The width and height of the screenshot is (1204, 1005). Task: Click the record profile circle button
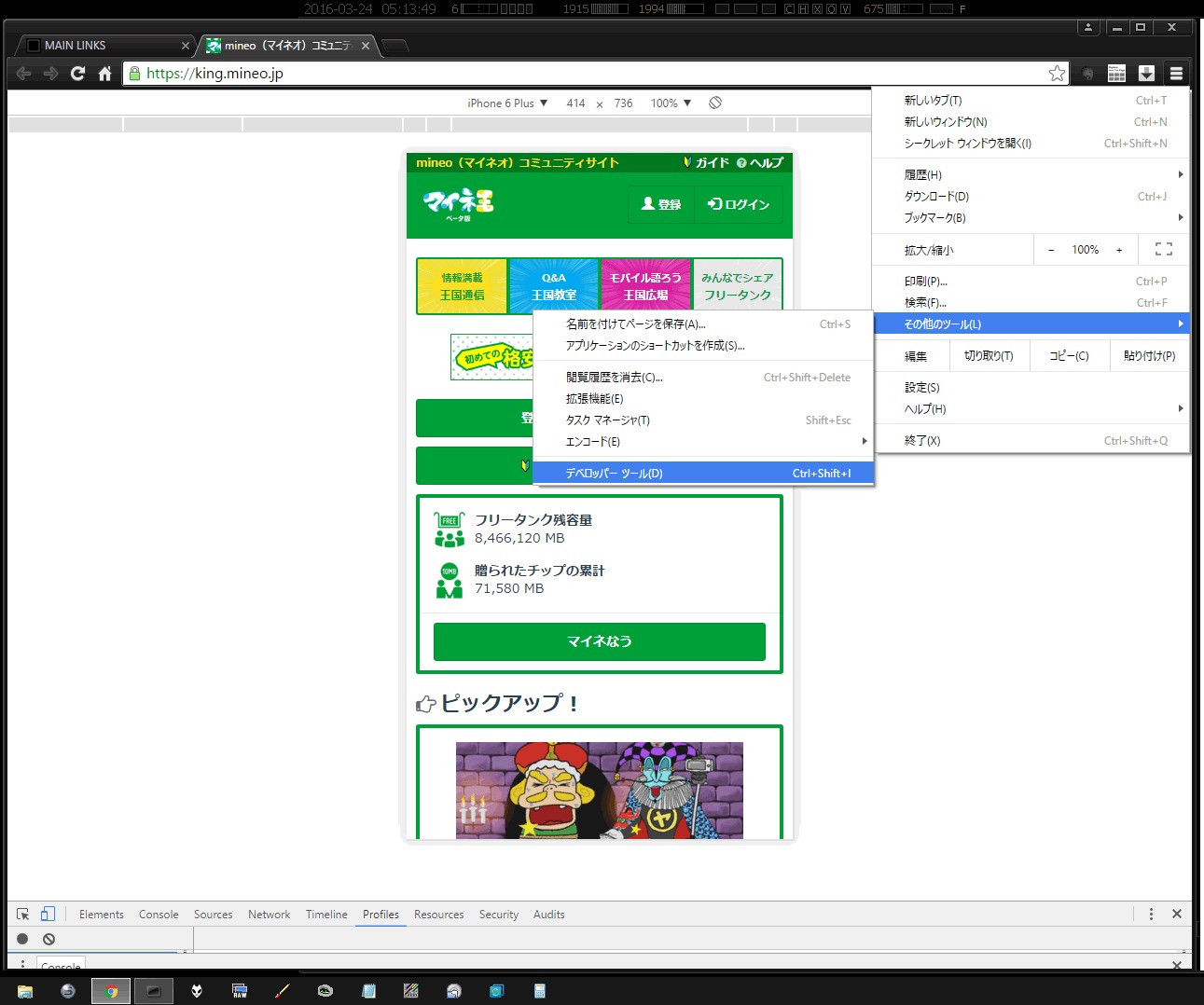[22, 939]
